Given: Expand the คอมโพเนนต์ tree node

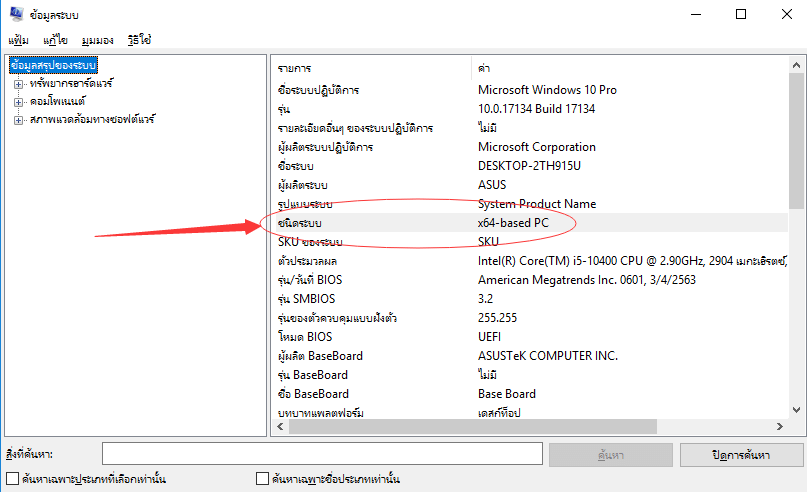Looking at the screenshot, I should (18, 102).
